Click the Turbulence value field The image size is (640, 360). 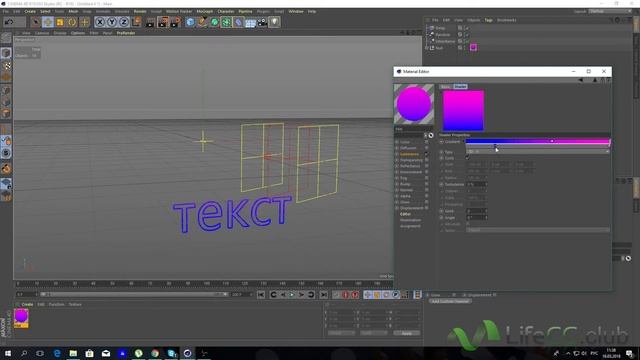(476, 184)
